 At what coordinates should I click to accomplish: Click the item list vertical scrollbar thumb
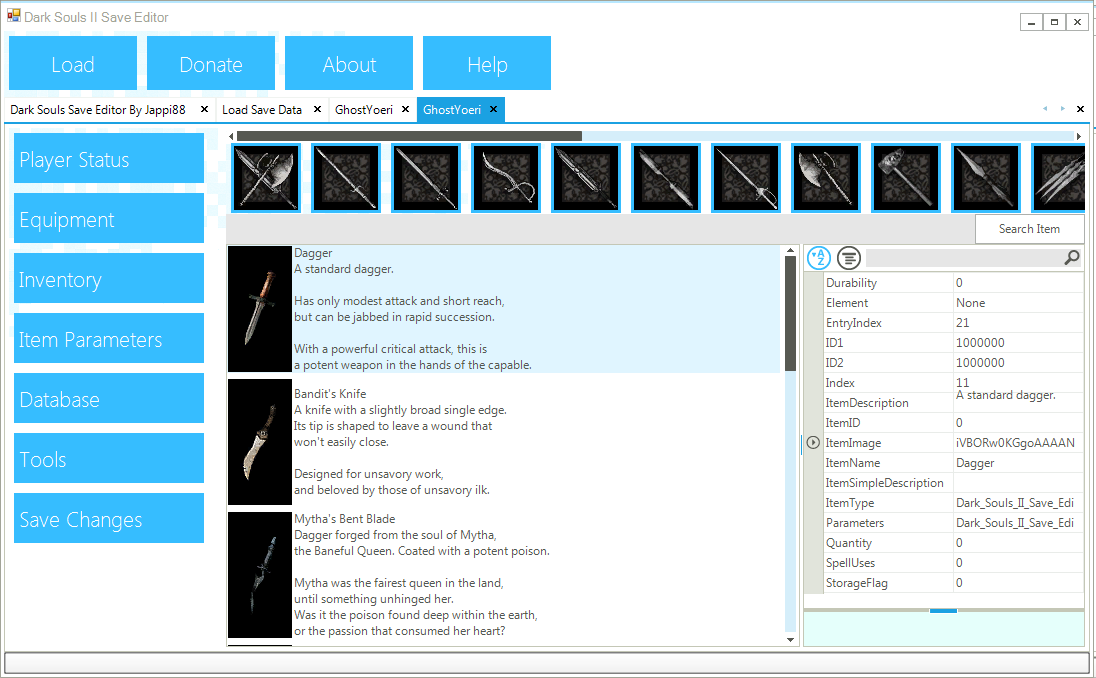click(791, 313)
